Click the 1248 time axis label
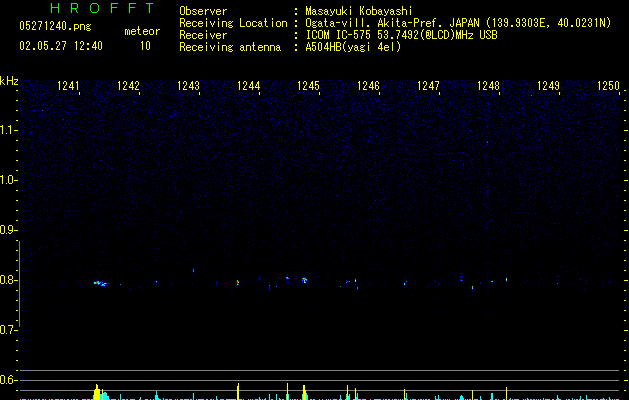 click(x=488, y=86)
